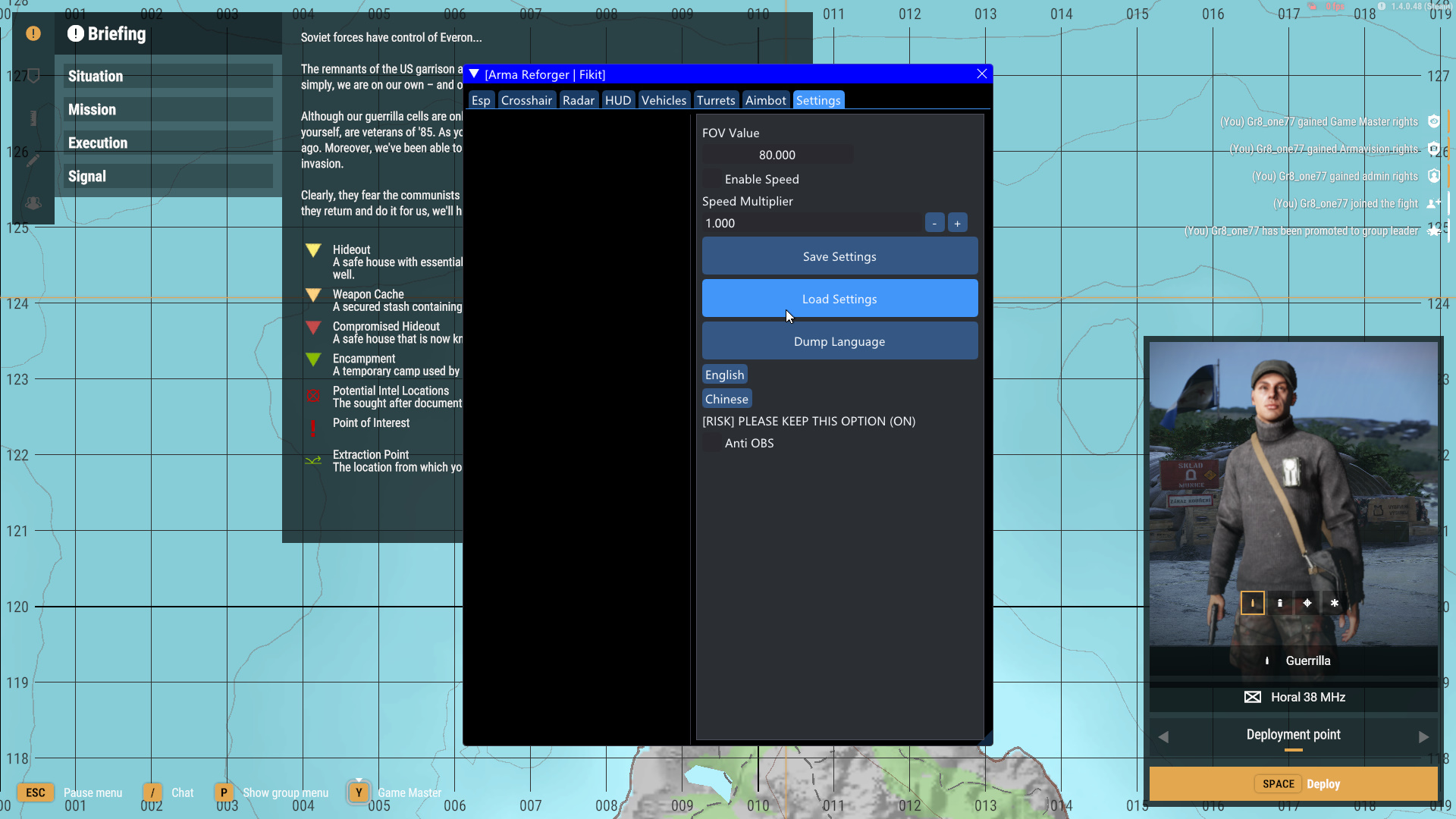Open the group members sidebar icon

tap(33, 203)
